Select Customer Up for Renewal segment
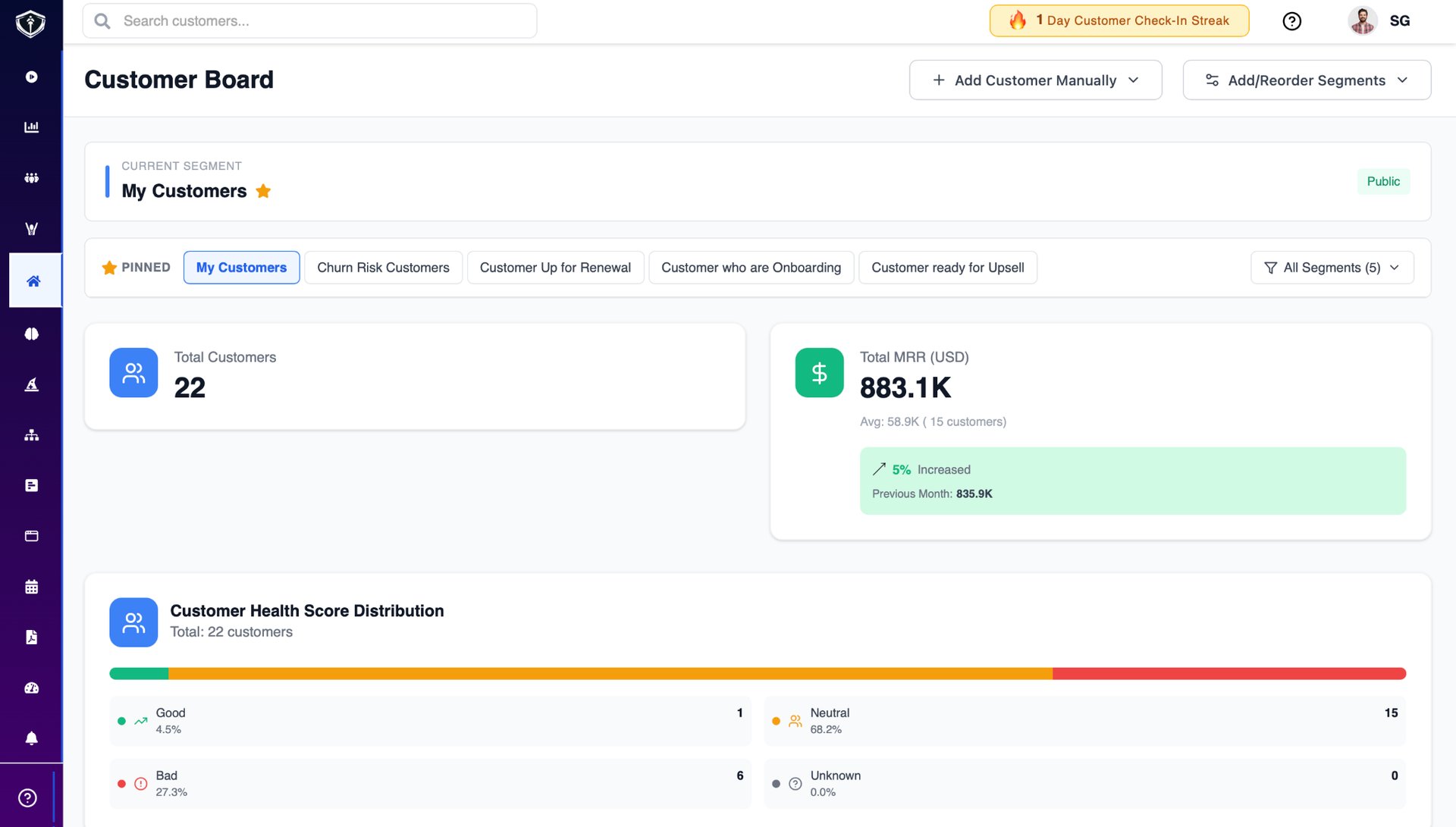This screenshot has height=827, width=1456. click(x=555, y=268)
